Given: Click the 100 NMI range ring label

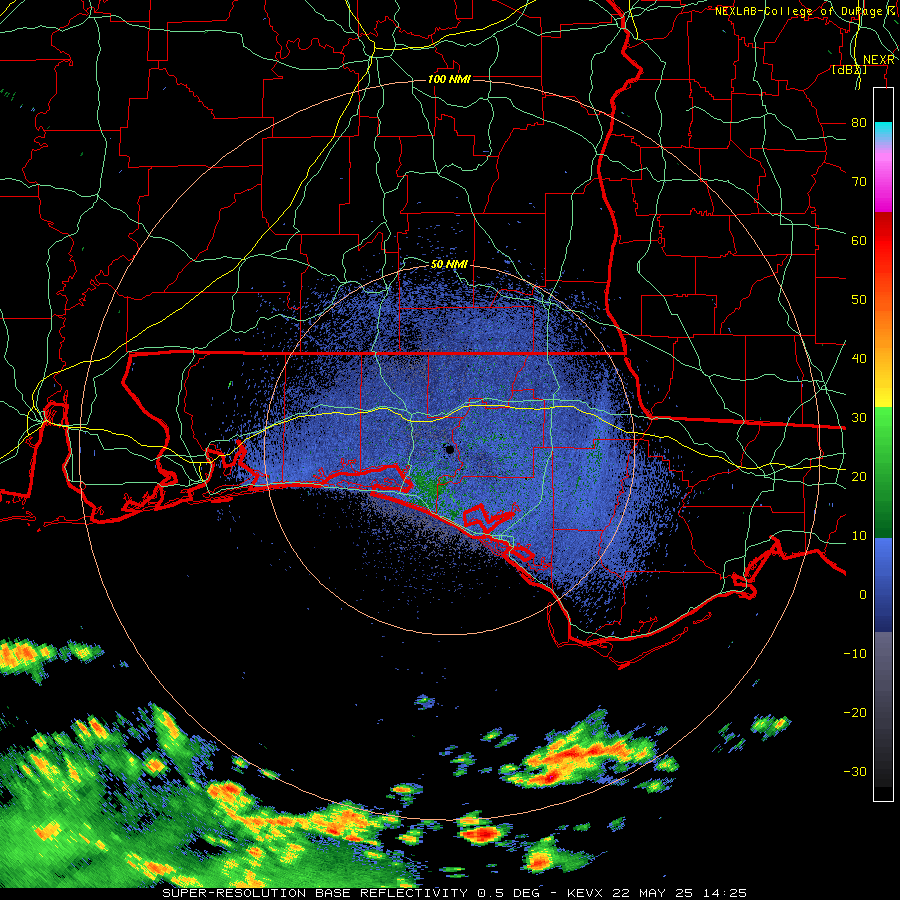Looking at the screenshot, I should click(x=449, y=79).
